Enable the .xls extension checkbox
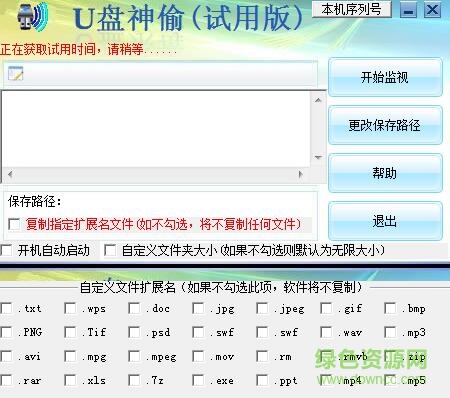The image size is (450, 398). pyautogui.click(x=70, y=380)
